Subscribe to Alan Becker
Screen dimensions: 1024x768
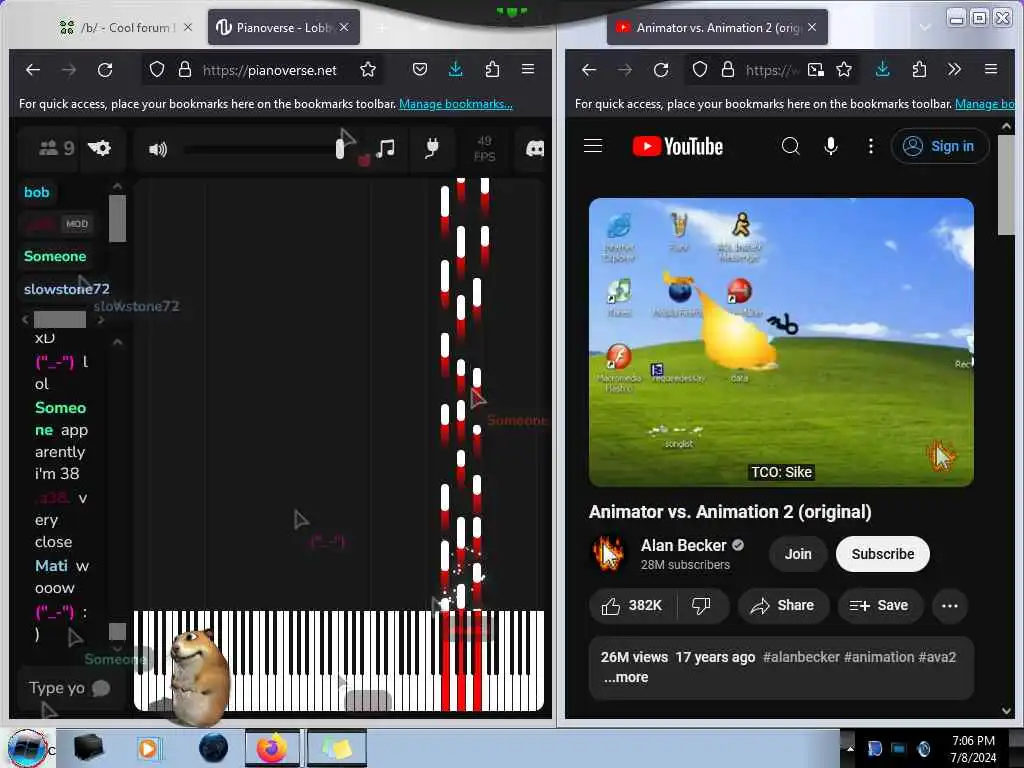pos(882,554)
